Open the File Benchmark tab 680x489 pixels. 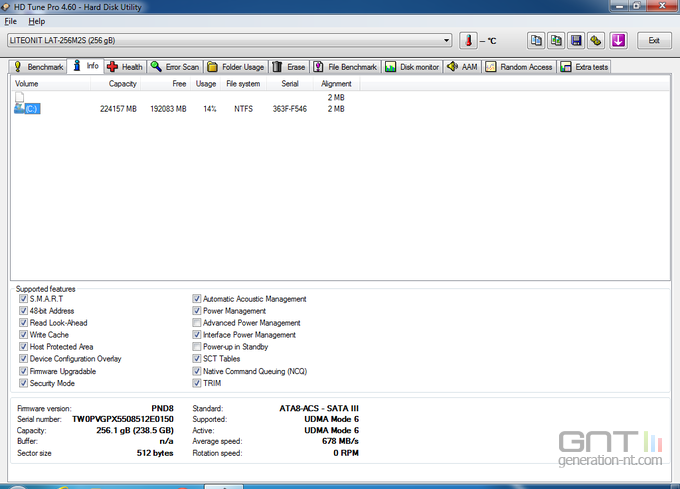tap(345, 67)
